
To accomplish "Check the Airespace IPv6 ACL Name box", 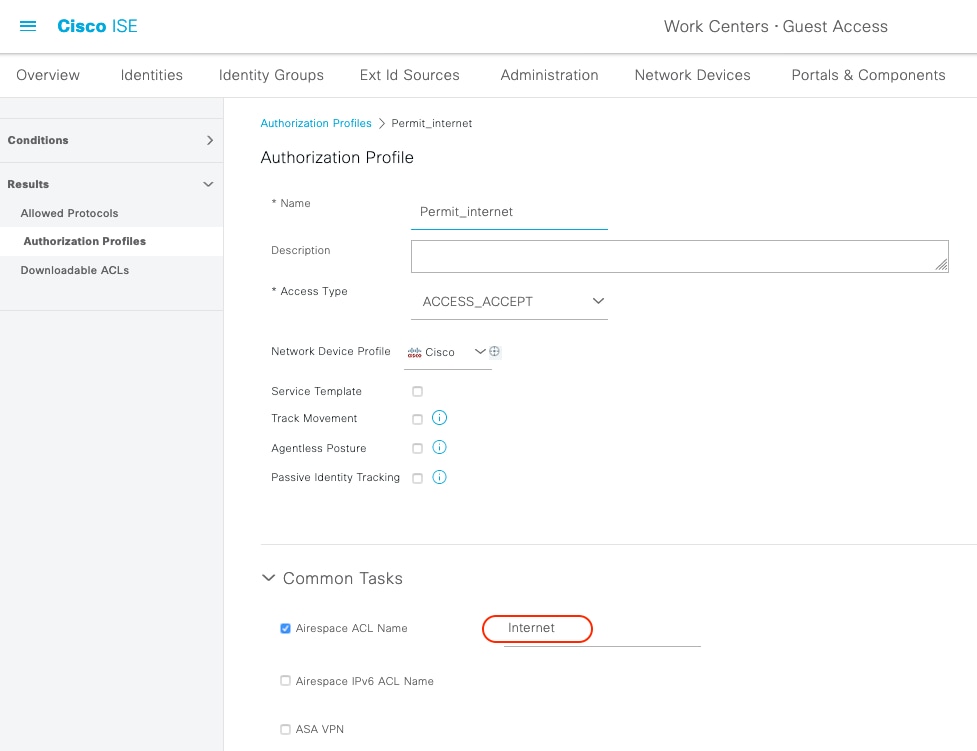I will click(284, 680).
